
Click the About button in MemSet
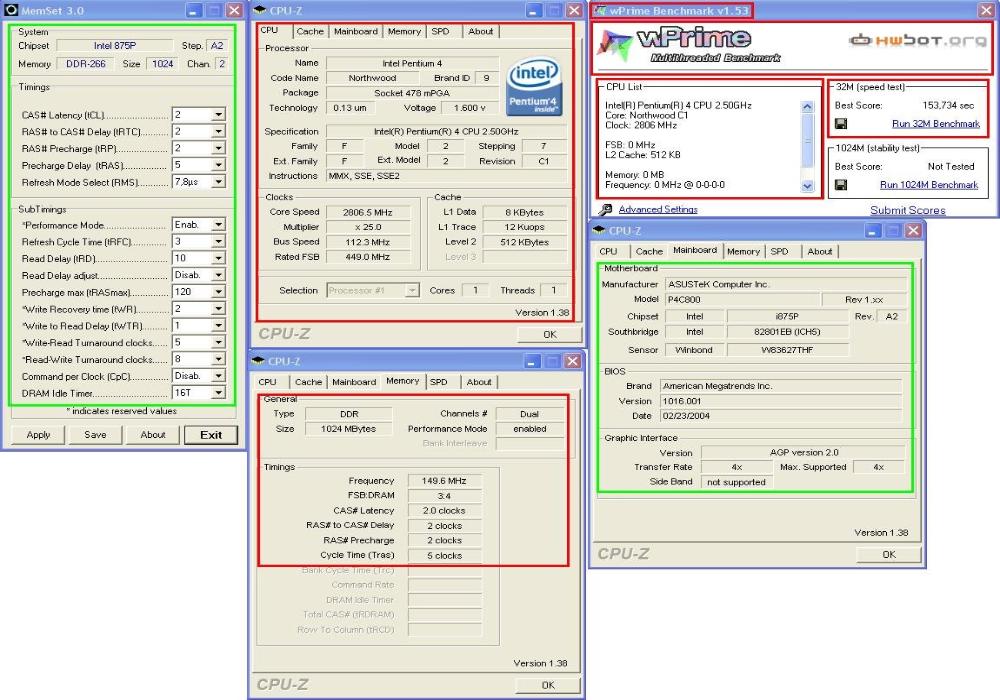(x=152, y=435)
